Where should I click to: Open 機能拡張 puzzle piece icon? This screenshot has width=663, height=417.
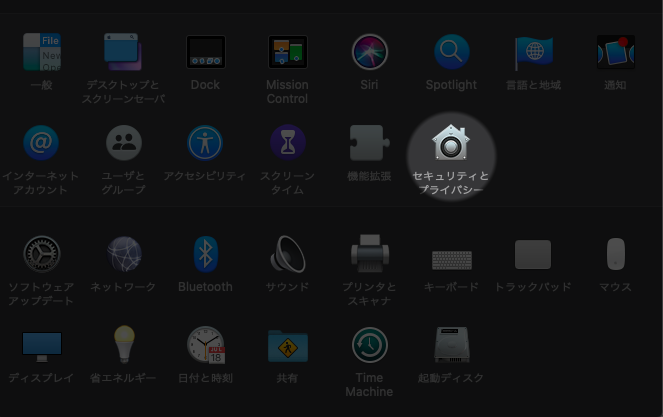[370, 143]
